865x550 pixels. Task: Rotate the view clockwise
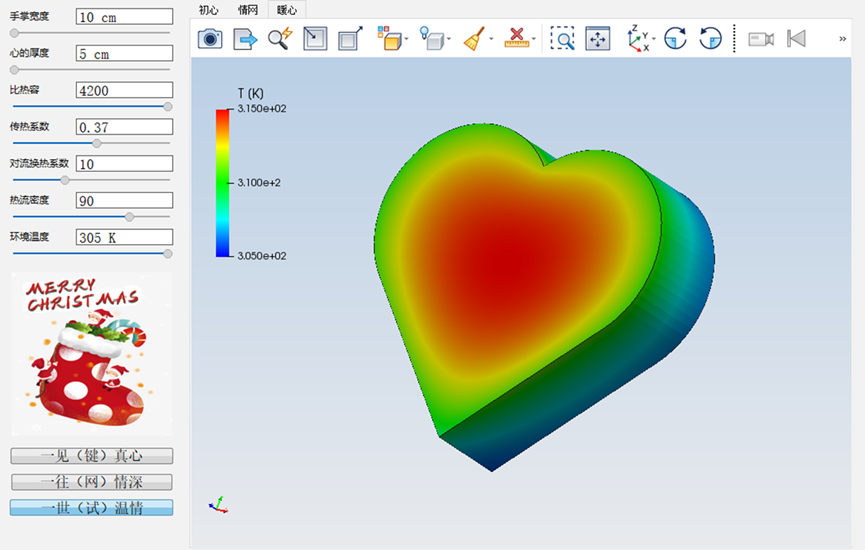tap(676, 39)
